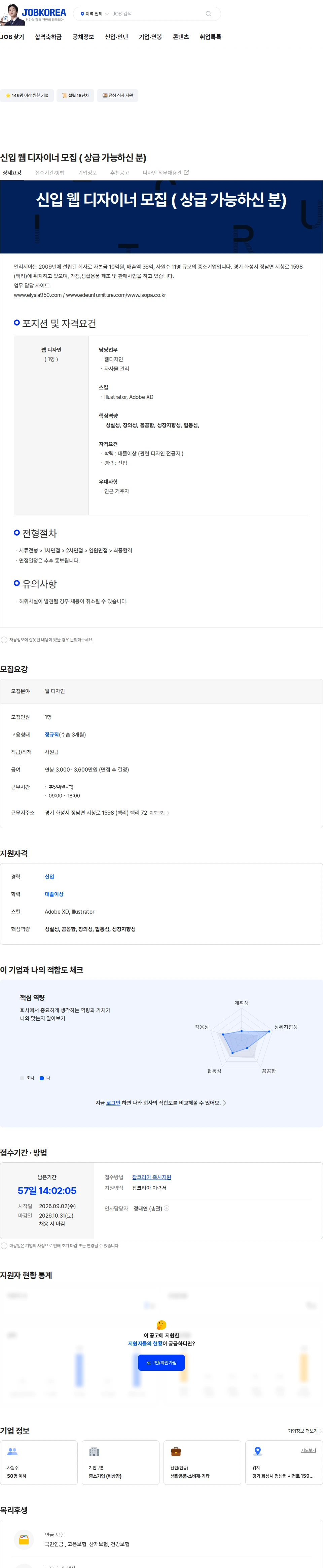Click the info icon beside 마감일은 notice
This screenshot has width=323, height=1568.
(4, 1246)
